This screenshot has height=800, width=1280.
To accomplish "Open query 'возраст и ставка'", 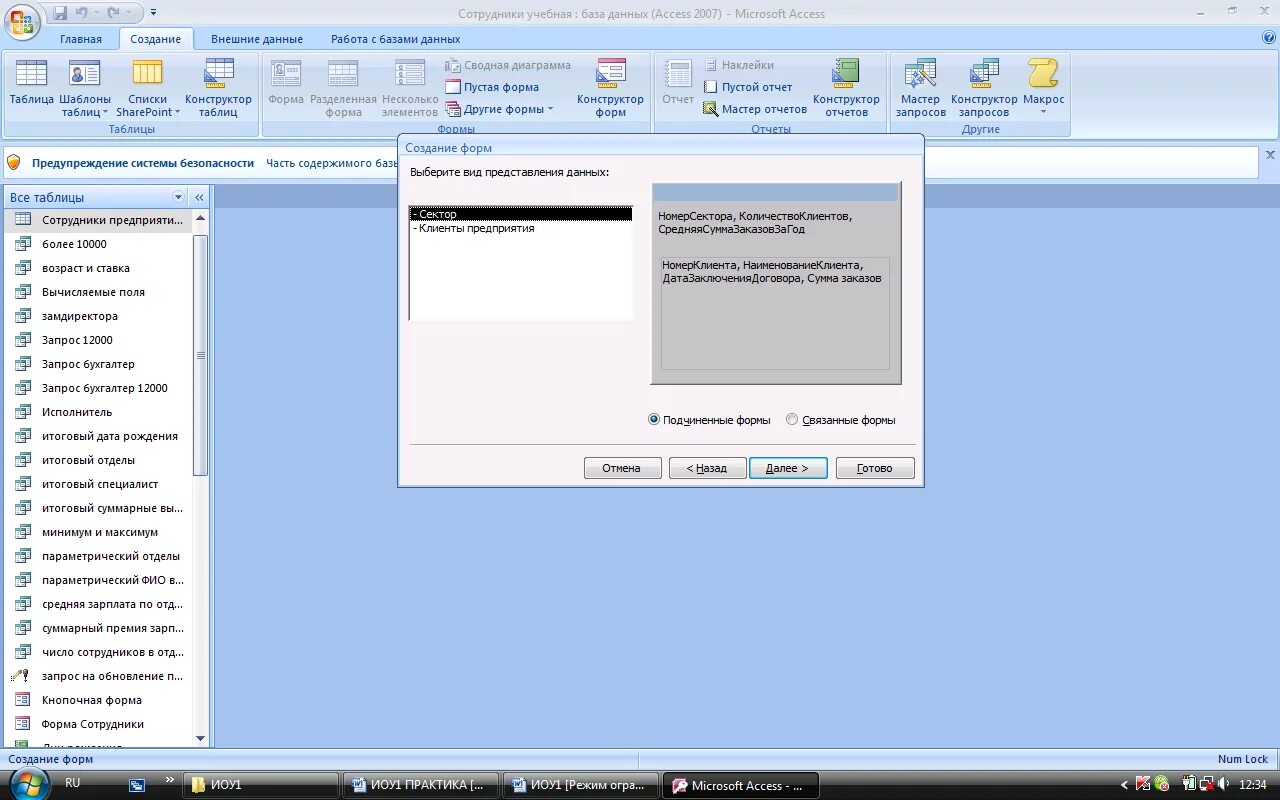I will click(98, 268).
